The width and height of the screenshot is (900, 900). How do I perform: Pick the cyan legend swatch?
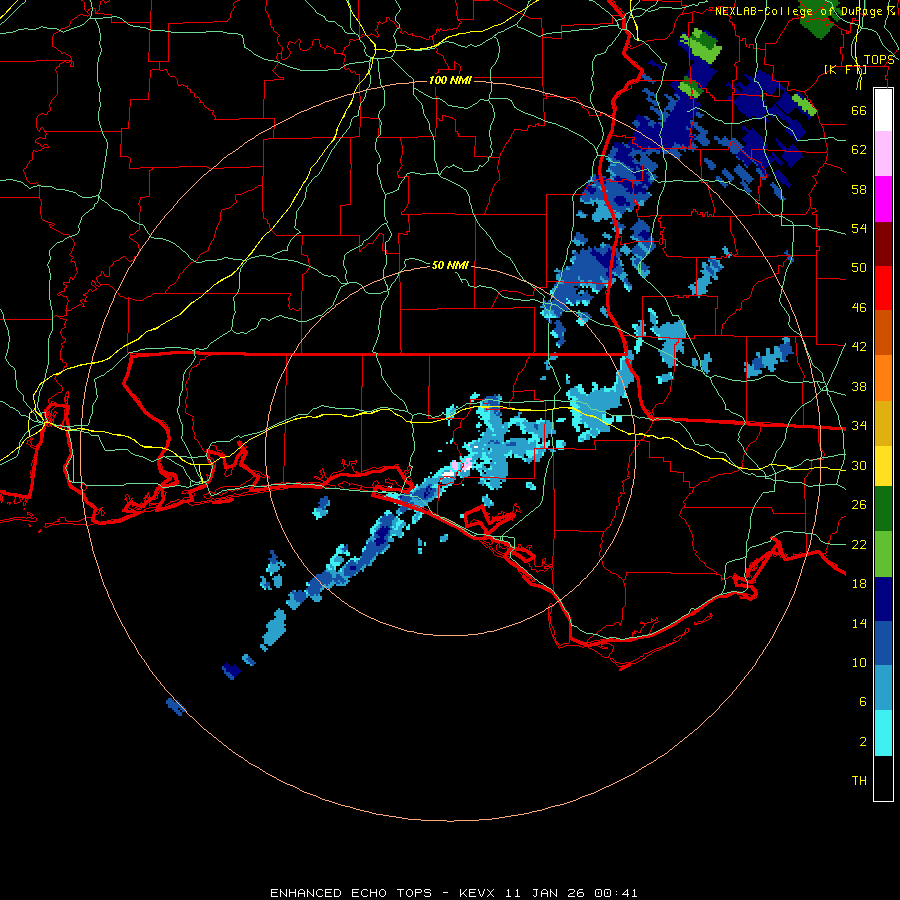(x=883, y=733)
